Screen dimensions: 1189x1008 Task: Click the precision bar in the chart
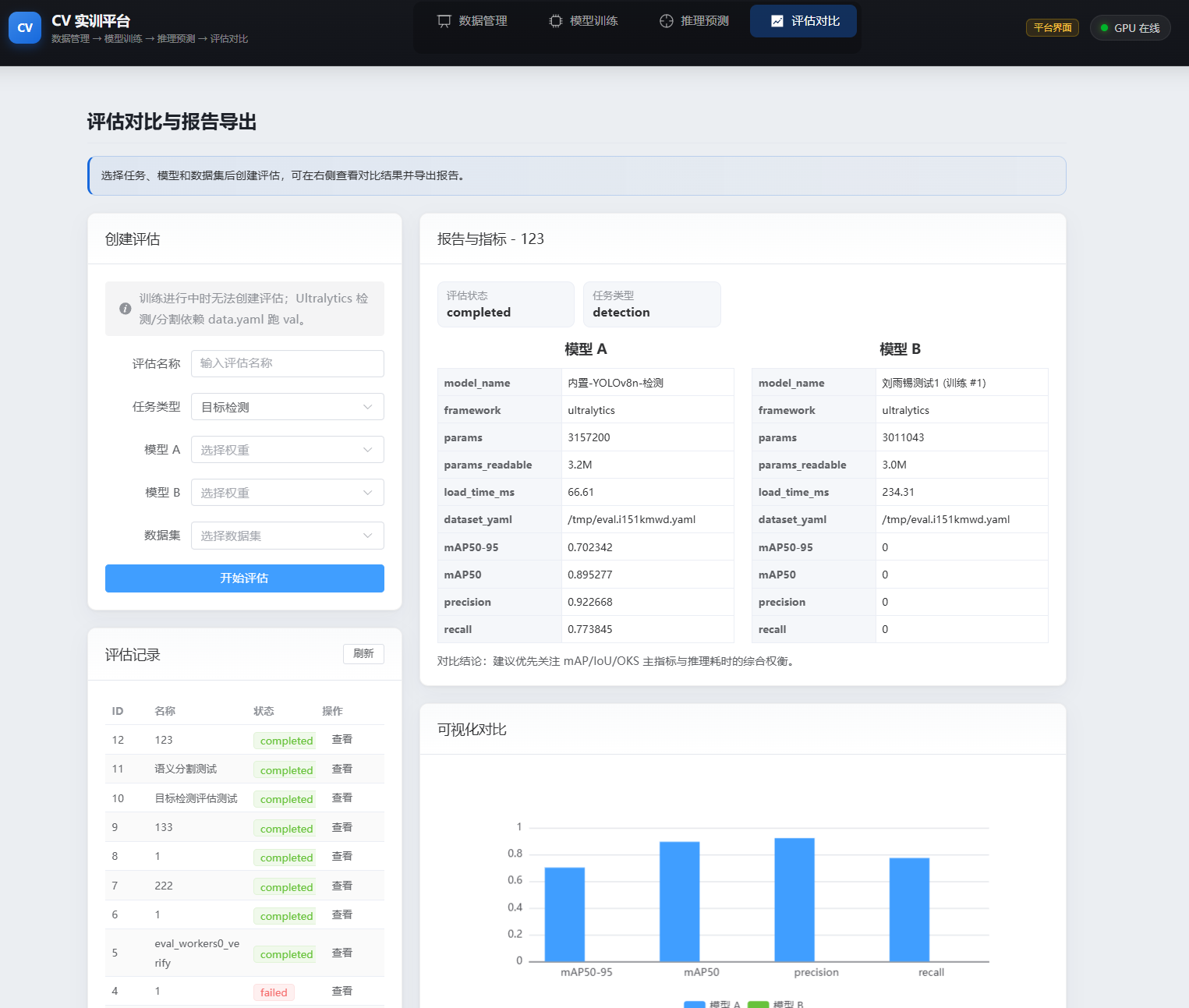(x=794, y=899)
